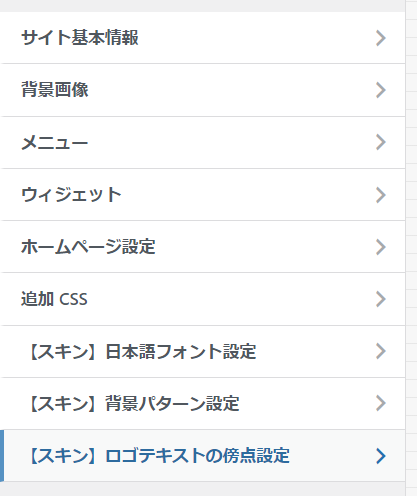The image size is (417, 496).
Task: Open 【スキン】ロゴテキストの傍点設定
Action: [202, 456]
